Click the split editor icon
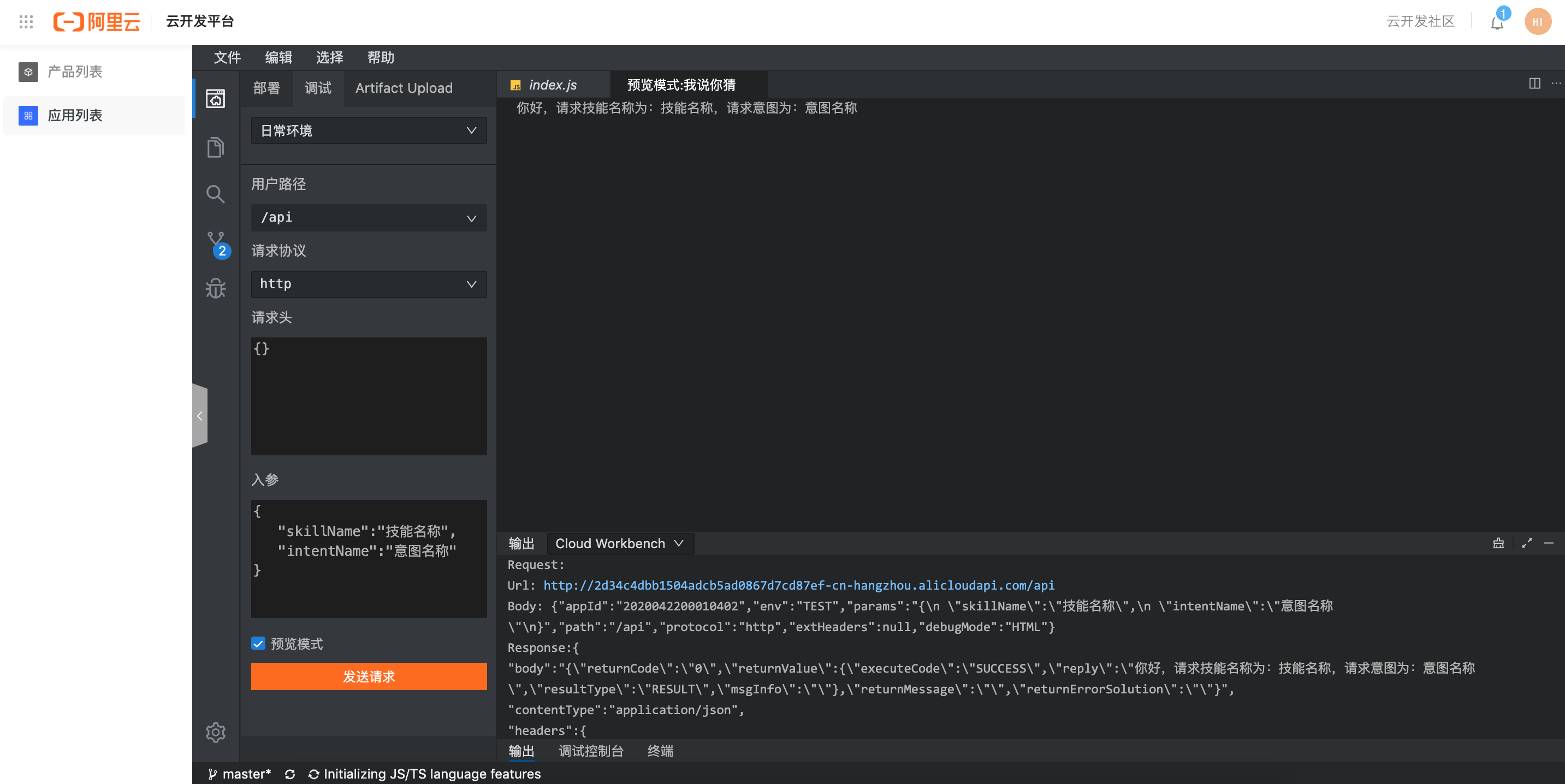Image resolution: width=1565 pixels, height=784 pixels. (x=1534, y=84)
